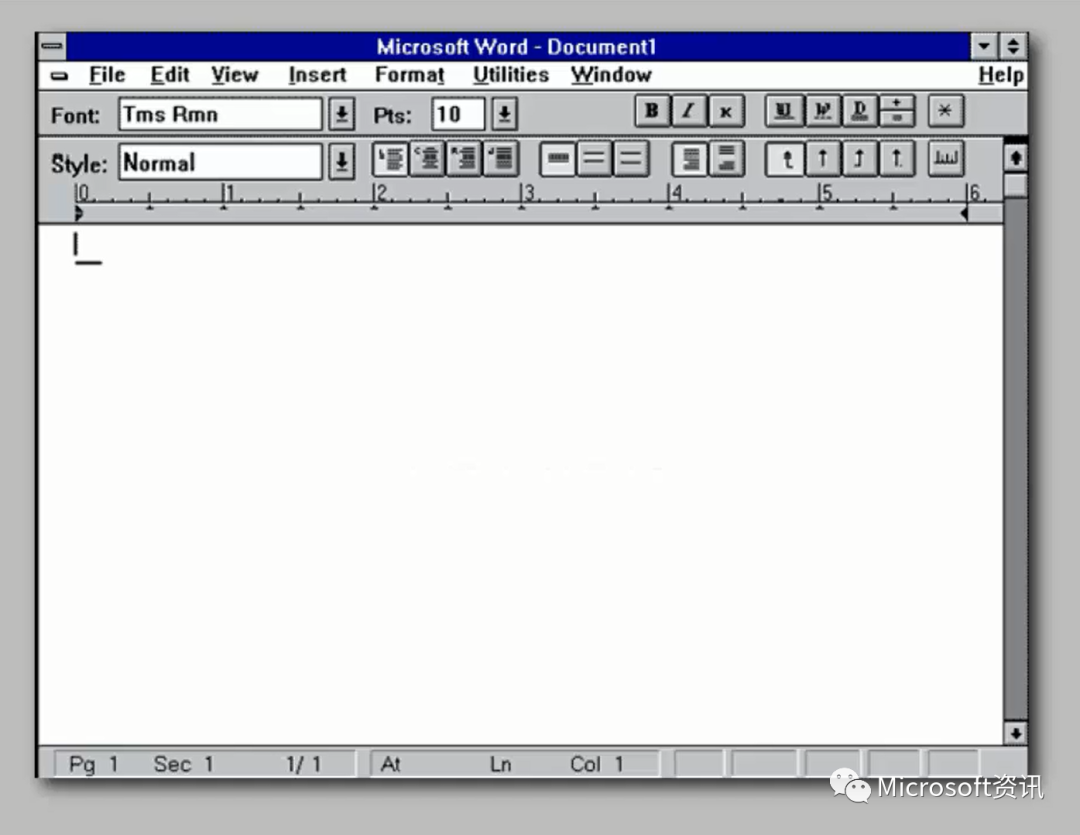Choose double line spacing icon
The height and width of the screenshot is (835, 1080).
[630, 159]
